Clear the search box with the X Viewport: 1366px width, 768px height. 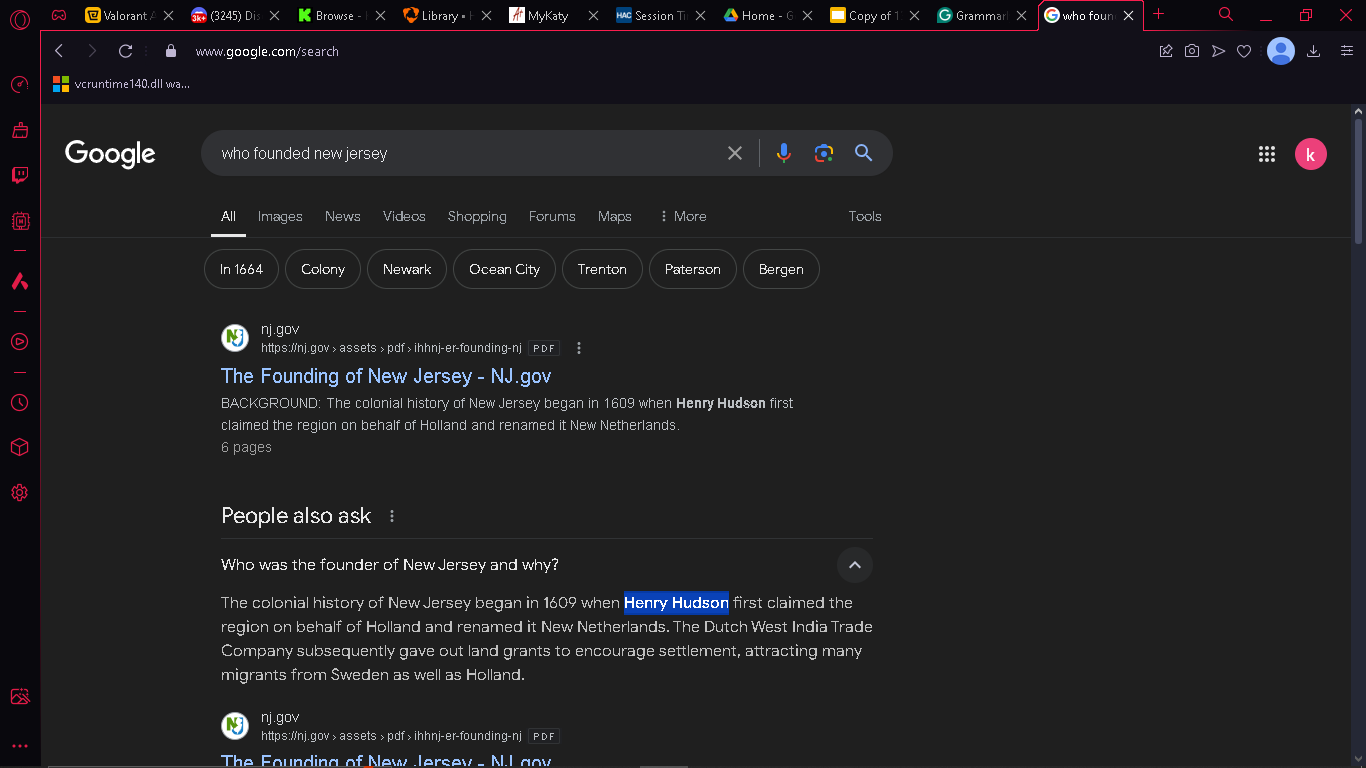pos(735,153)
